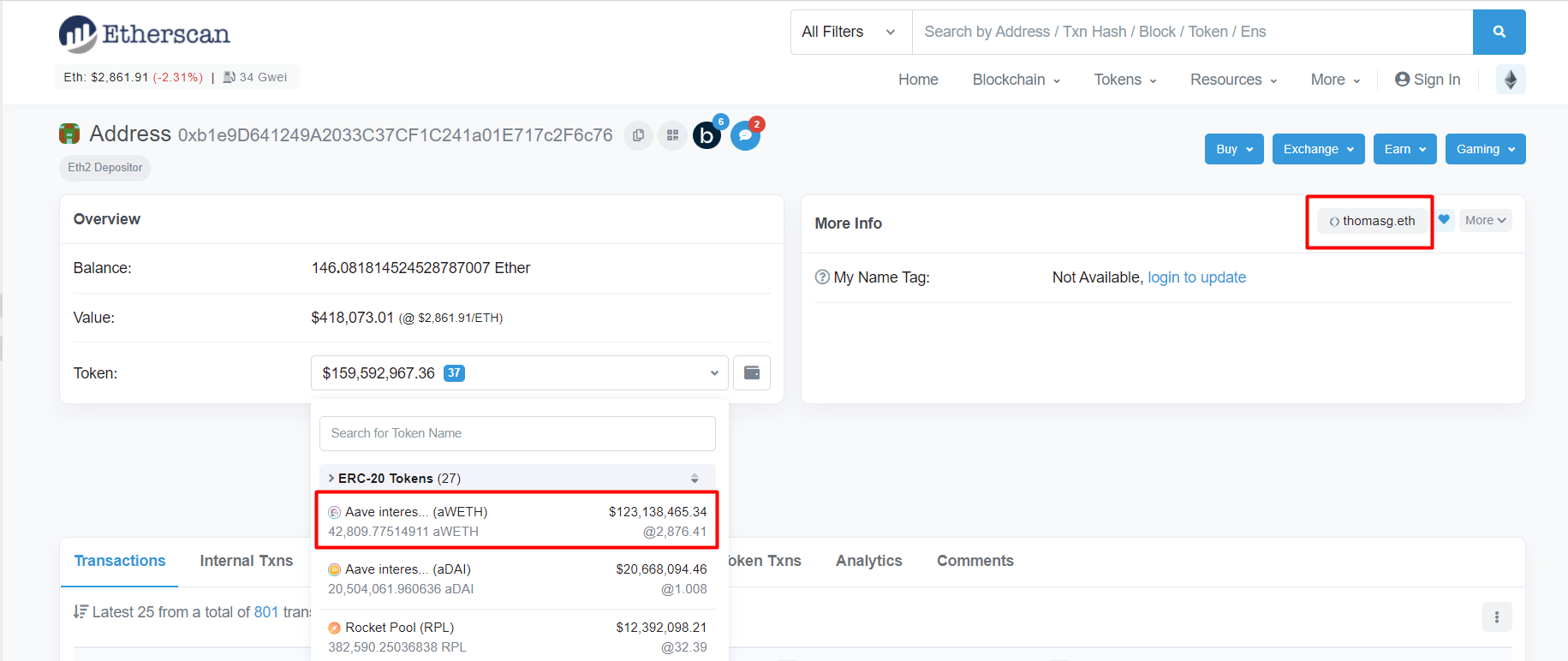
Task: Click the aWETH token icon
Action: 335,512
